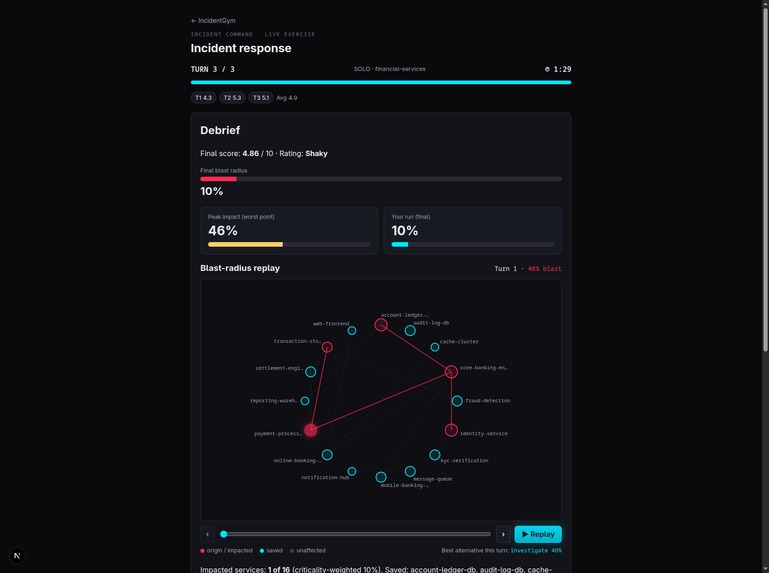
Task: Select the mobile-banking node
Action: point(381,477)
